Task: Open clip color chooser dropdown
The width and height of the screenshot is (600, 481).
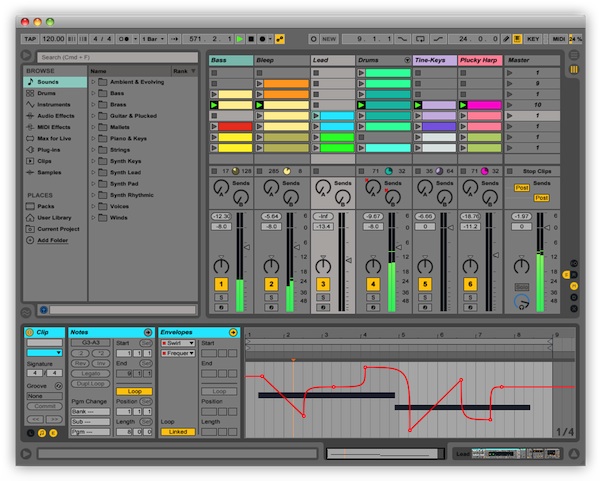Action: [x=44, y=353]
